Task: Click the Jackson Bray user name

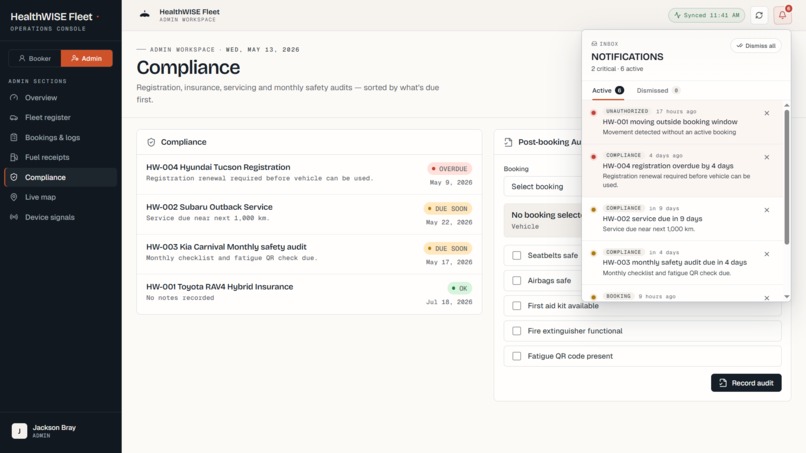Action: pos(54,428)
